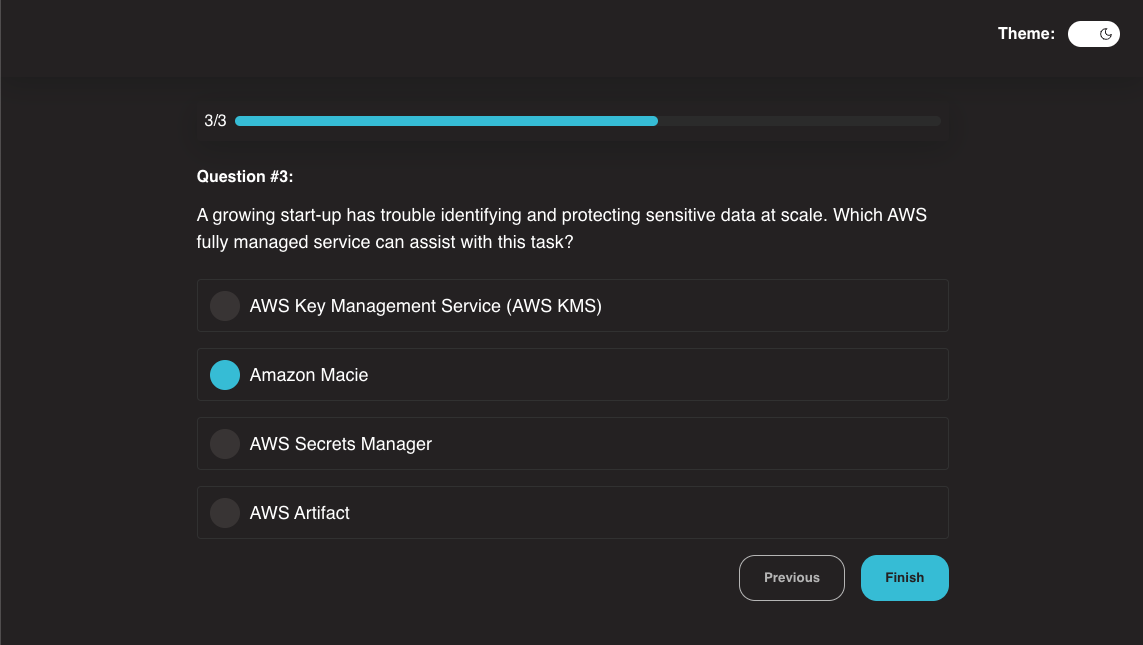The width and height of the screenshot is (1143, 645).
Task: Click the Question #3 heading
Action: 245,176
